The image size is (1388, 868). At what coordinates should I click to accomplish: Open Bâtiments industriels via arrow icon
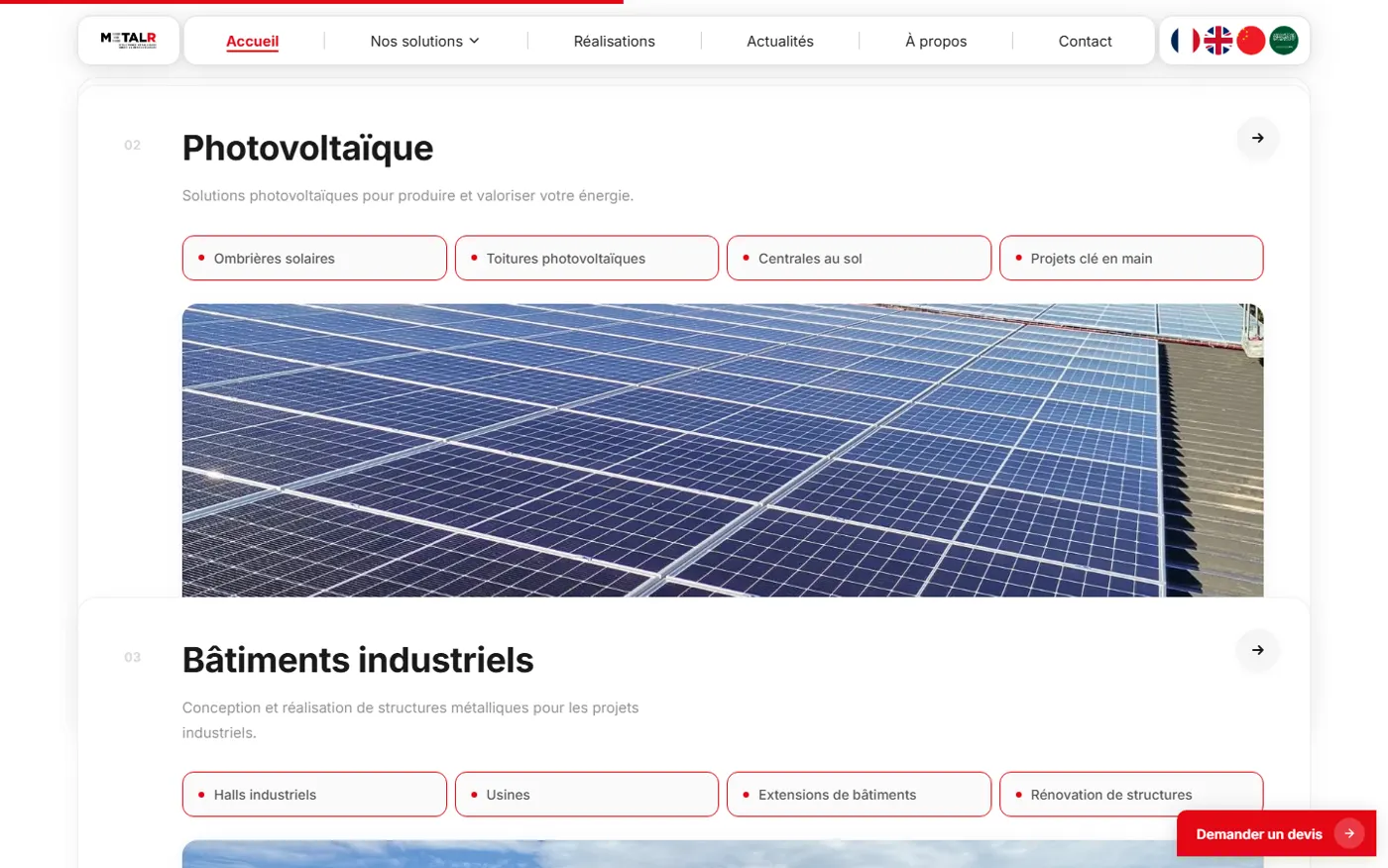(1258, 650)
